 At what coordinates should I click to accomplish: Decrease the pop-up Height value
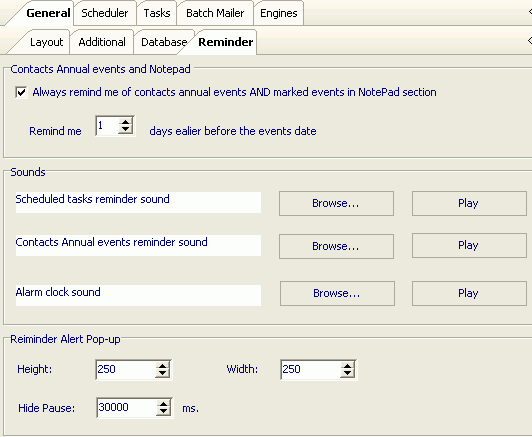tap(163, 373)
